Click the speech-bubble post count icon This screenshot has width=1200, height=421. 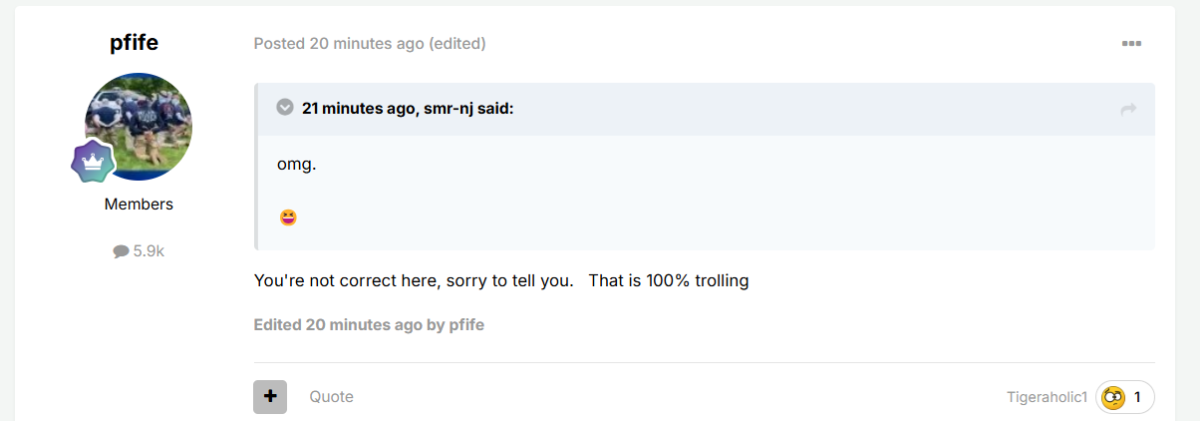121,252
